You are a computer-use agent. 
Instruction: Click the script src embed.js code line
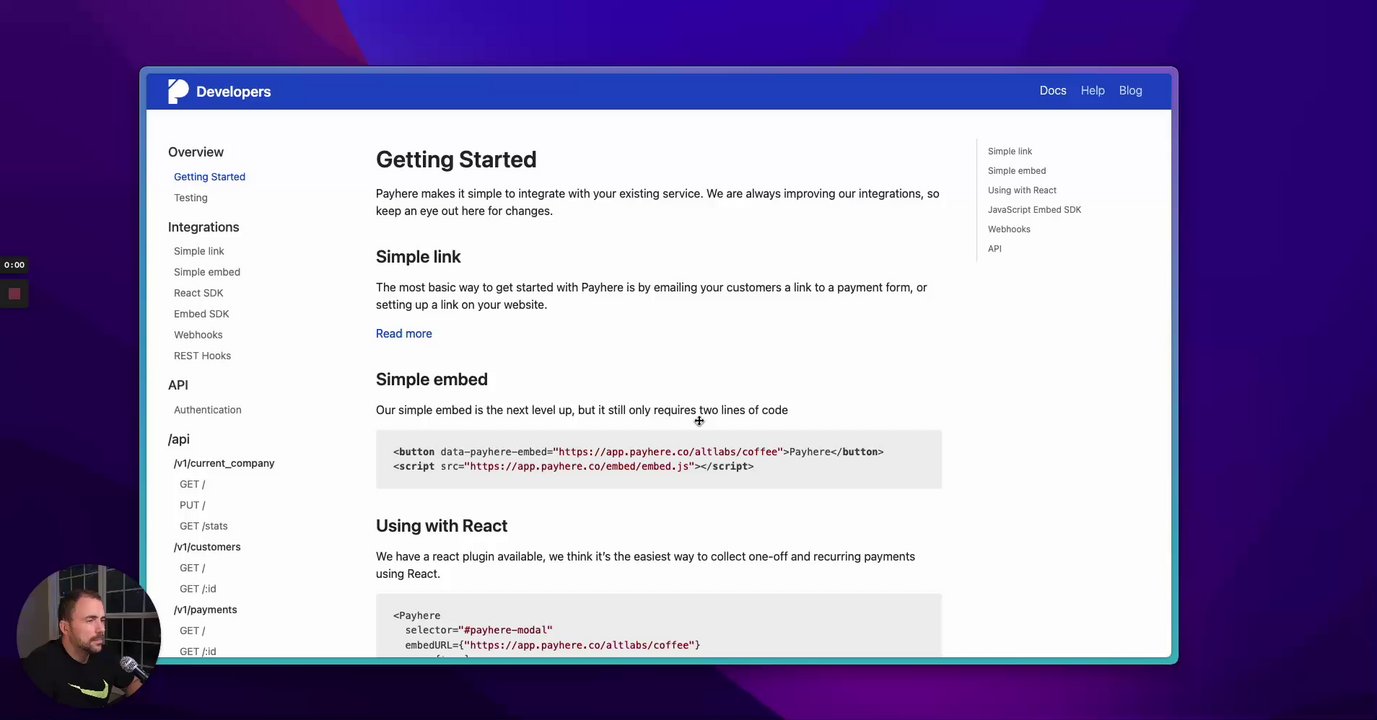[x=573, y=466]
